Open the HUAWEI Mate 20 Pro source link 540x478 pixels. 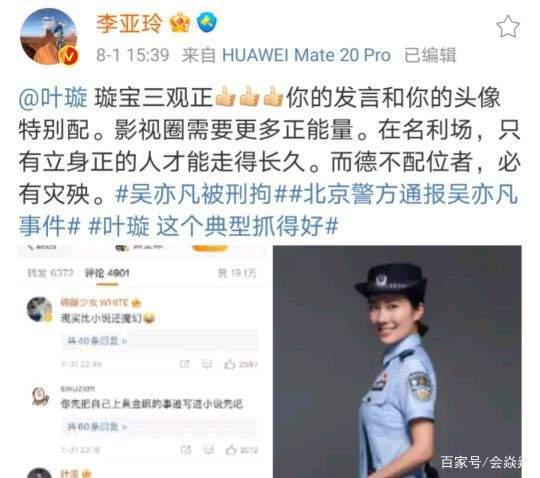pyautogui.click(x=307, y=55)
